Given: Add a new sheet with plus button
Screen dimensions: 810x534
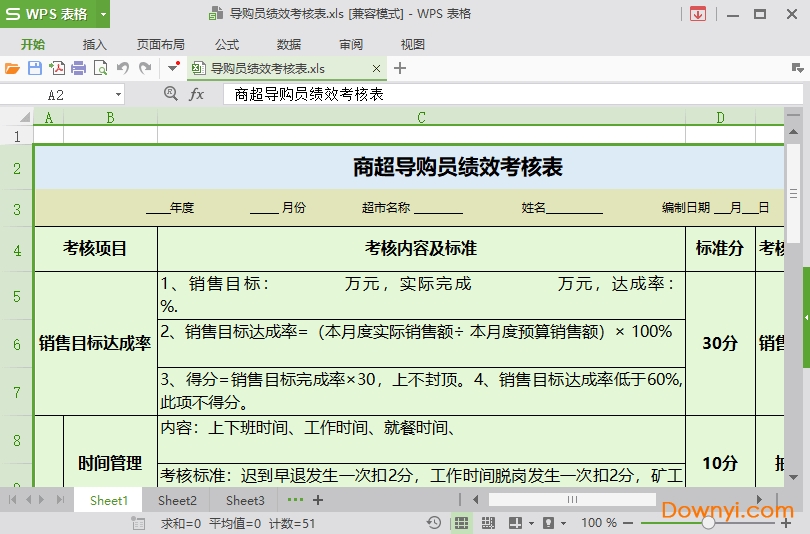Looking at the screenshot, I should click(x=318, y=499).
